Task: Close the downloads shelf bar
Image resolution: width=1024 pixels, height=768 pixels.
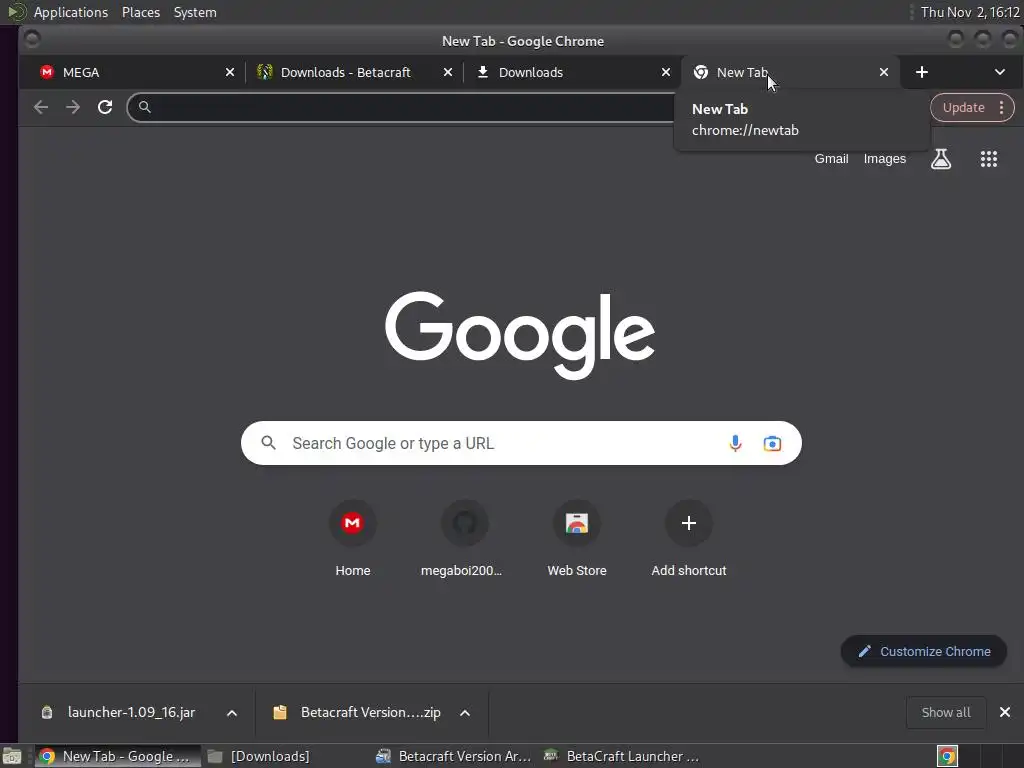Action: click(x=1005, y=712)
